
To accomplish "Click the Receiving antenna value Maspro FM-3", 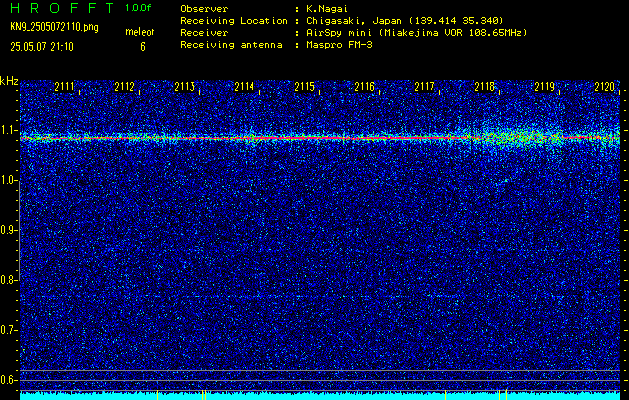I will click(x=339, y=45).
